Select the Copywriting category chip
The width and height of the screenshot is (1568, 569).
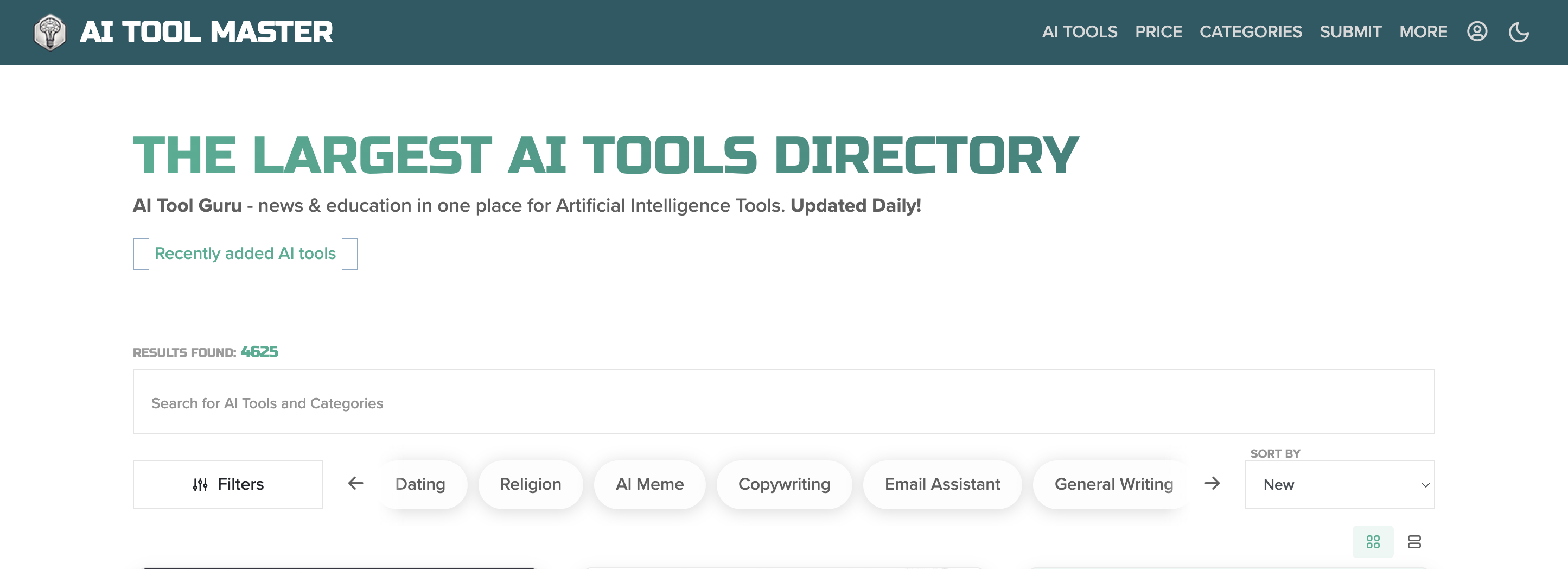tap(784, 484)
